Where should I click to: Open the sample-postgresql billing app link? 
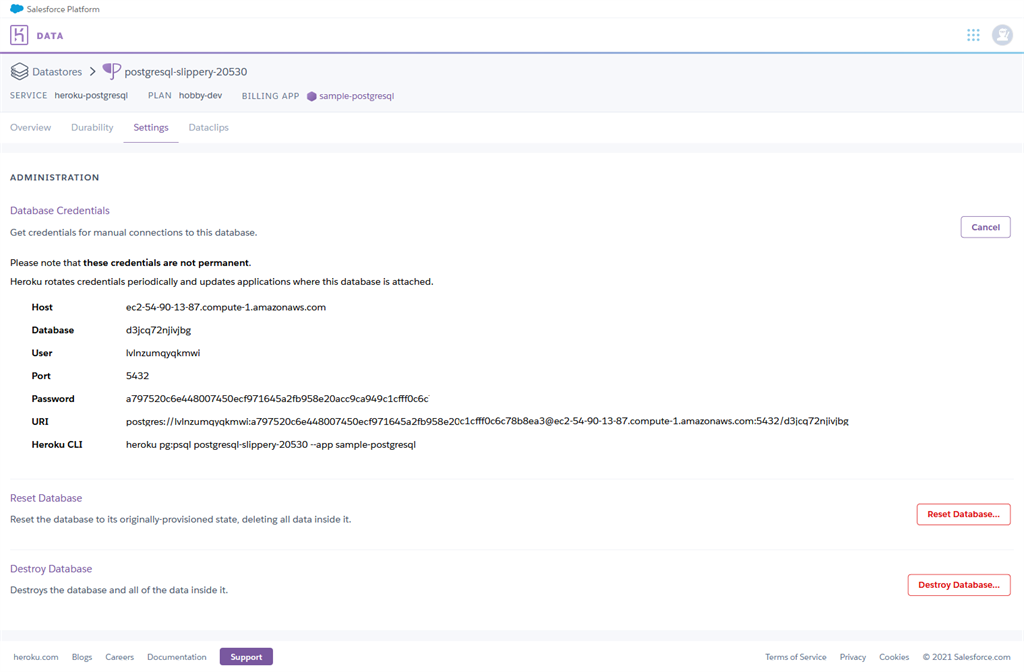(357, 96)
